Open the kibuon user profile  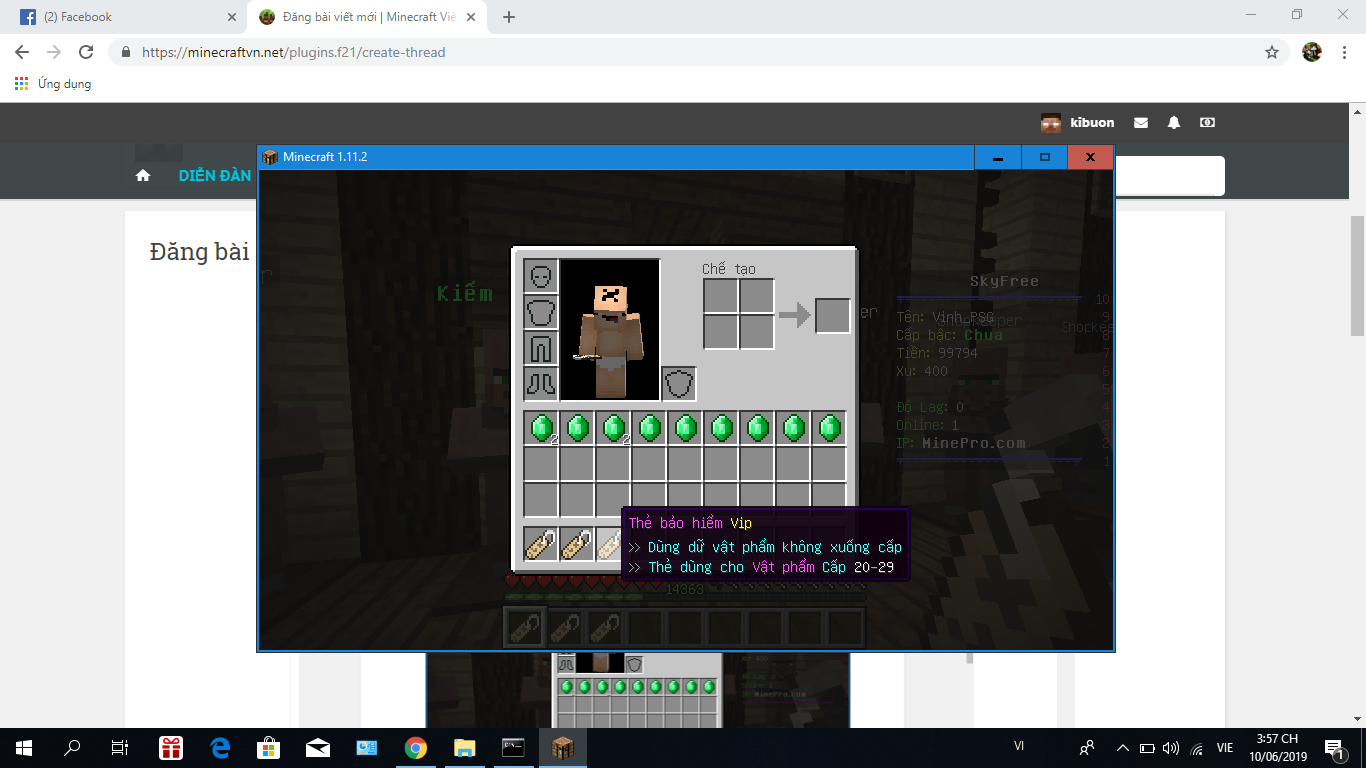(x=1078, y=123)
